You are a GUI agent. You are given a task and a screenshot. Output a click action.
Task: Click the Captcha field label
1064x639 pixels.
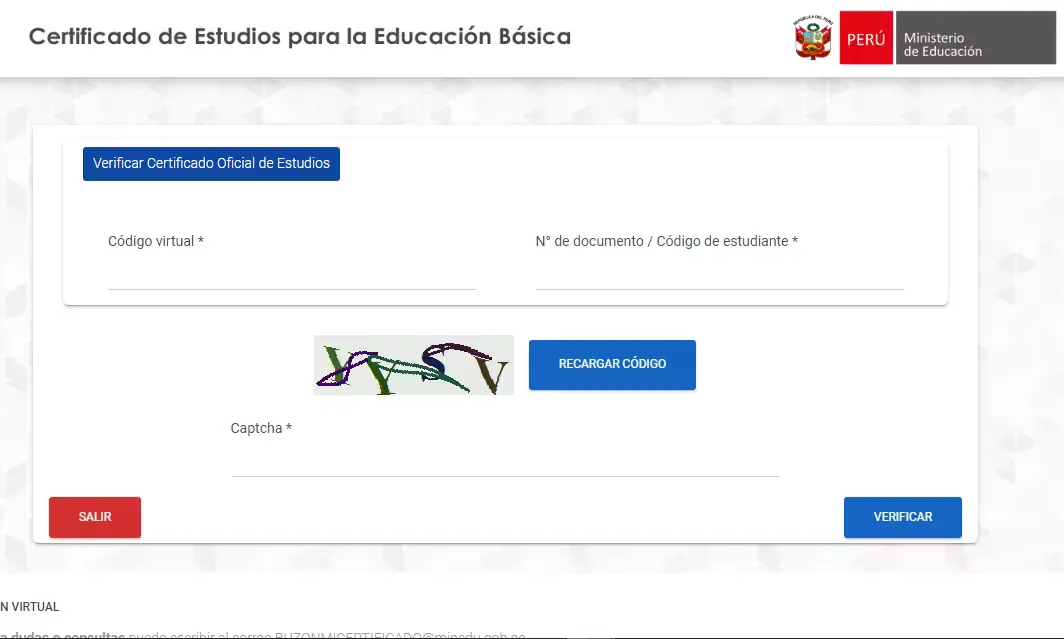click(x=260, y=427)
